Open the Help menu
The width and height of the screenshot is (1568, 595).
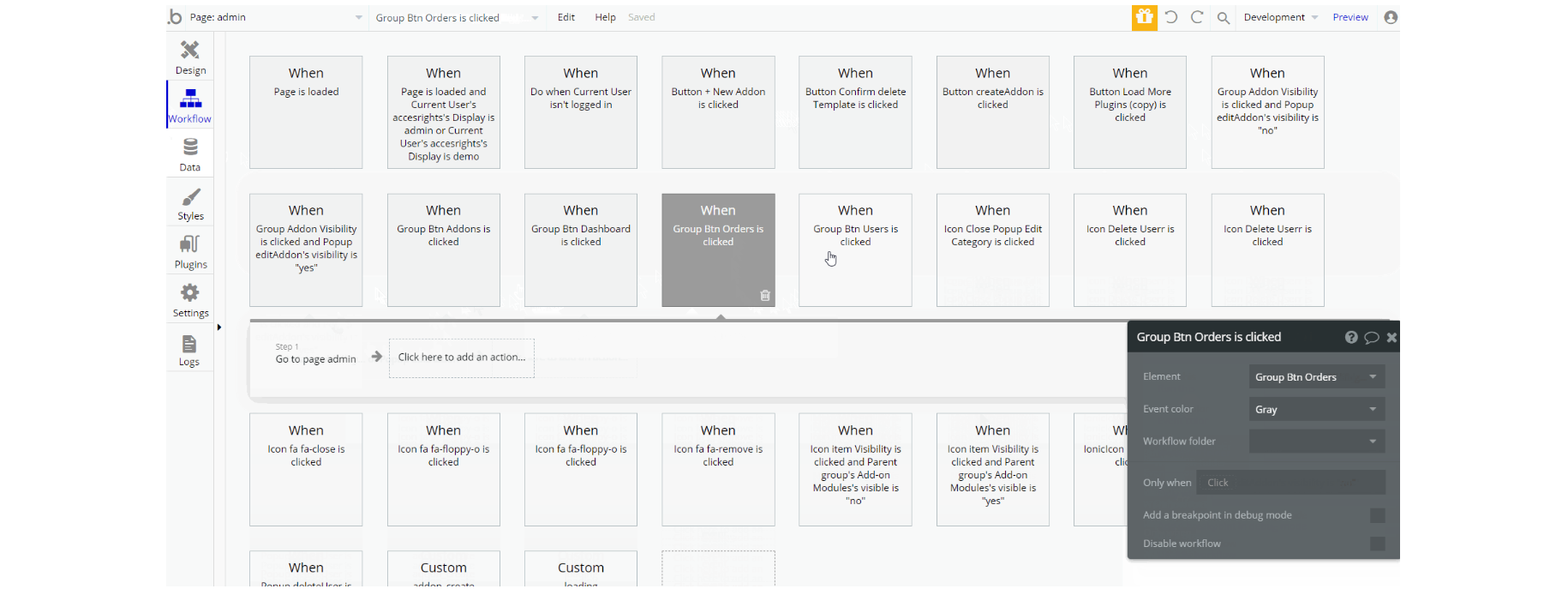click(x=606, y=17)
